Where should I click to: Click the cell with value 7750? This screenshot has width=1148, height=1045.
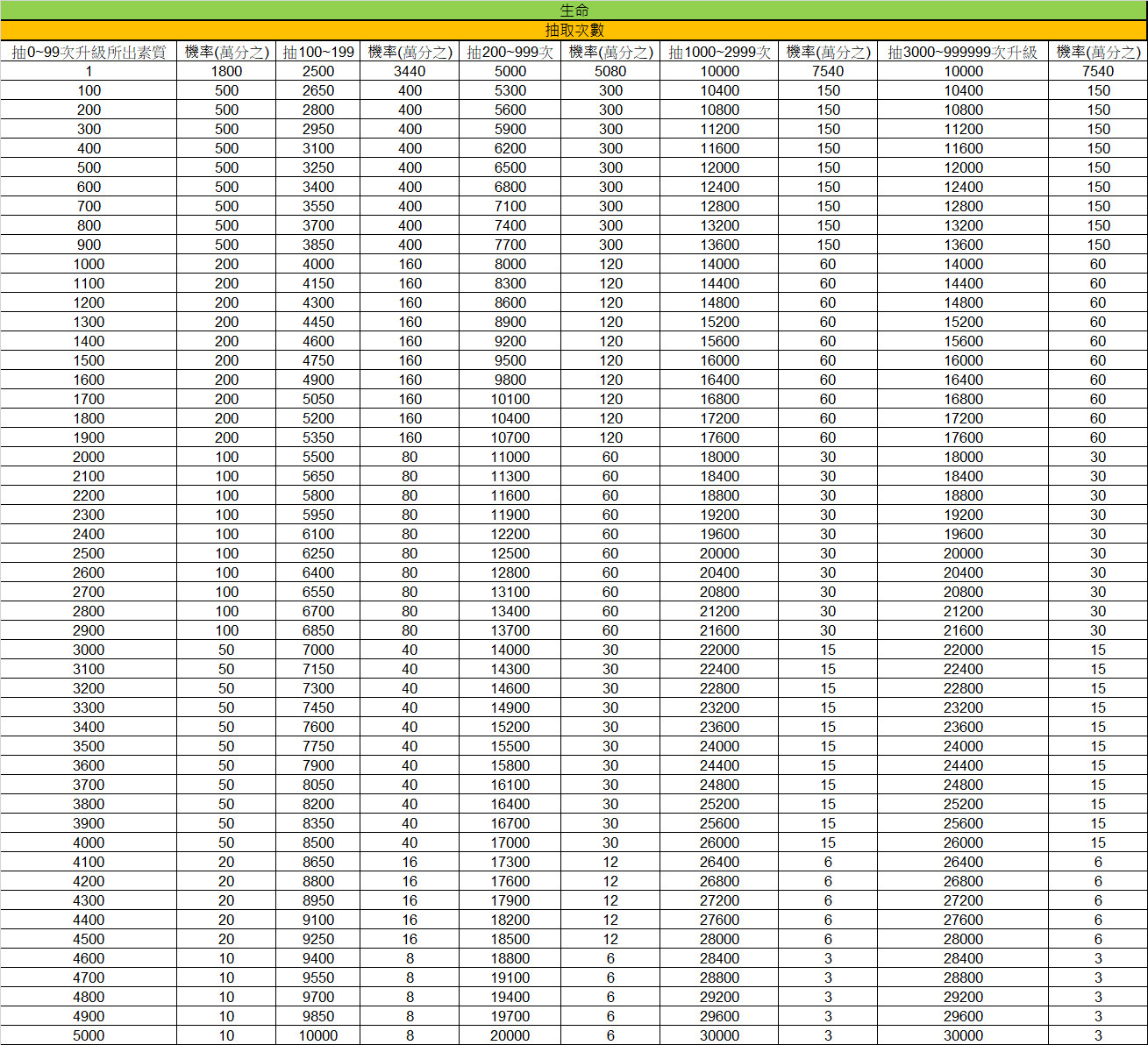[318, 746]
